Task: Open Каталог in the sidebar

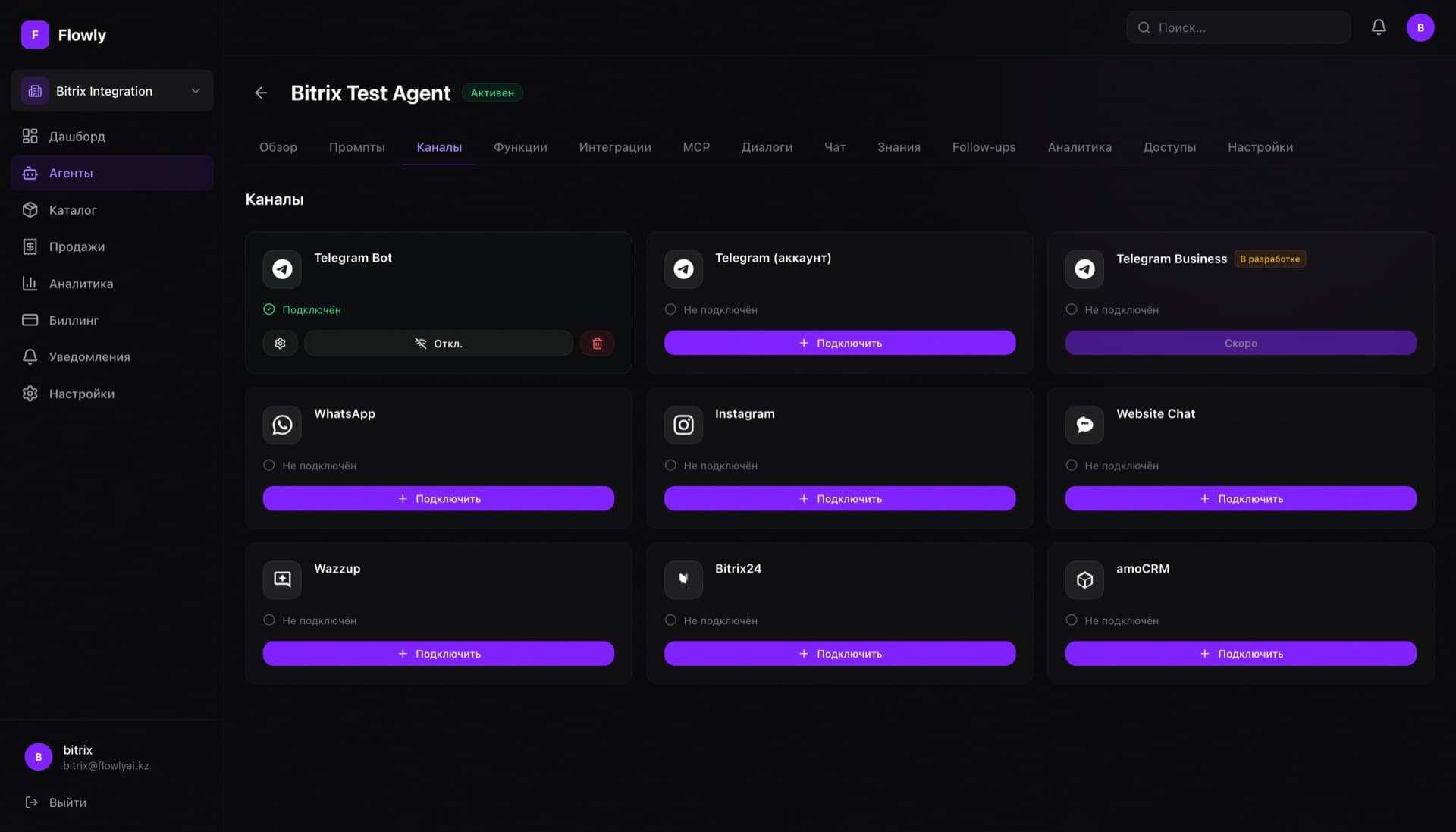Action: (x=73, y=210)
